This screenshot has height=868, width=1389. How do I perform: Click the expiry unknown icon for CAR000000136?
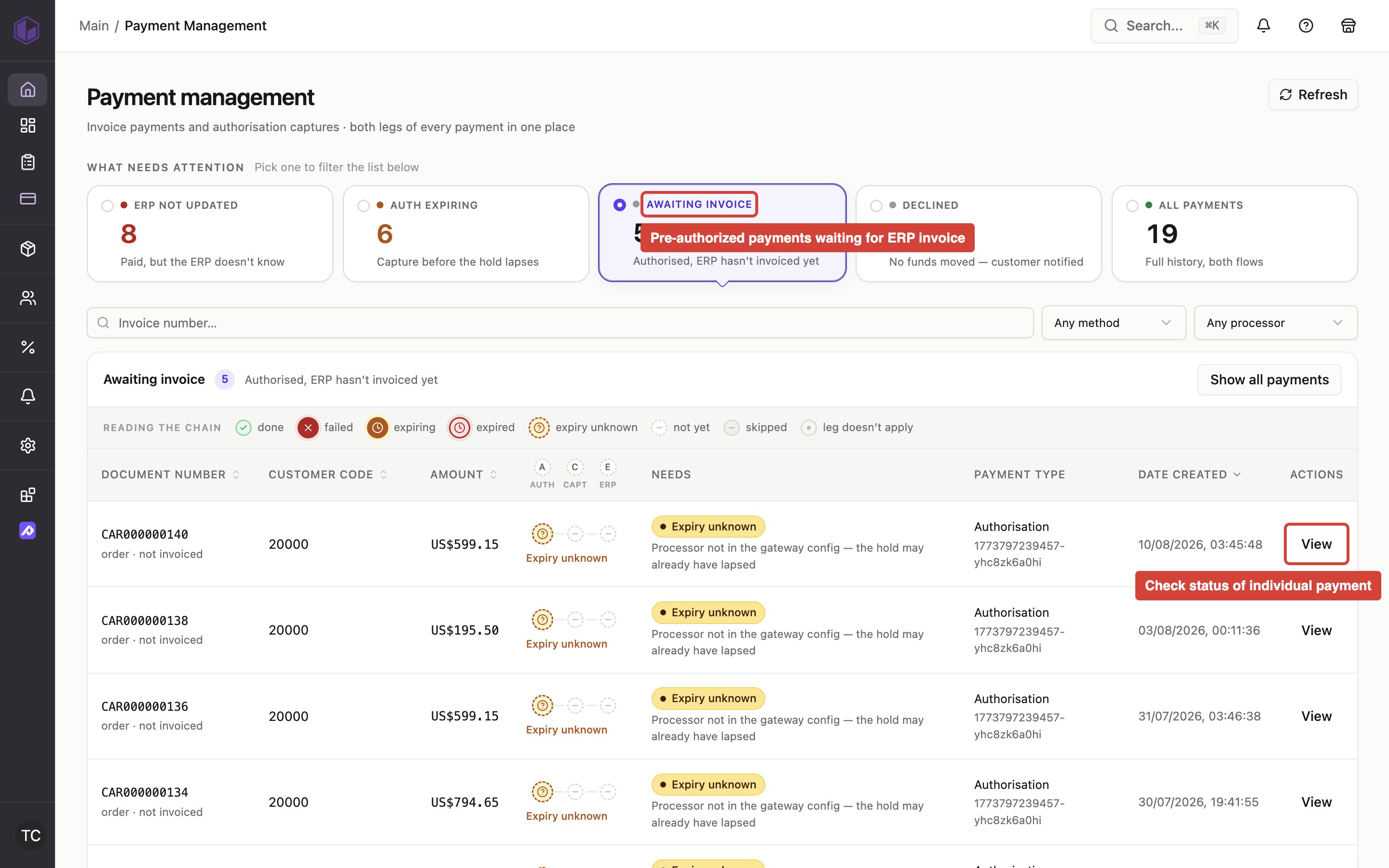[x=542, y=705]
